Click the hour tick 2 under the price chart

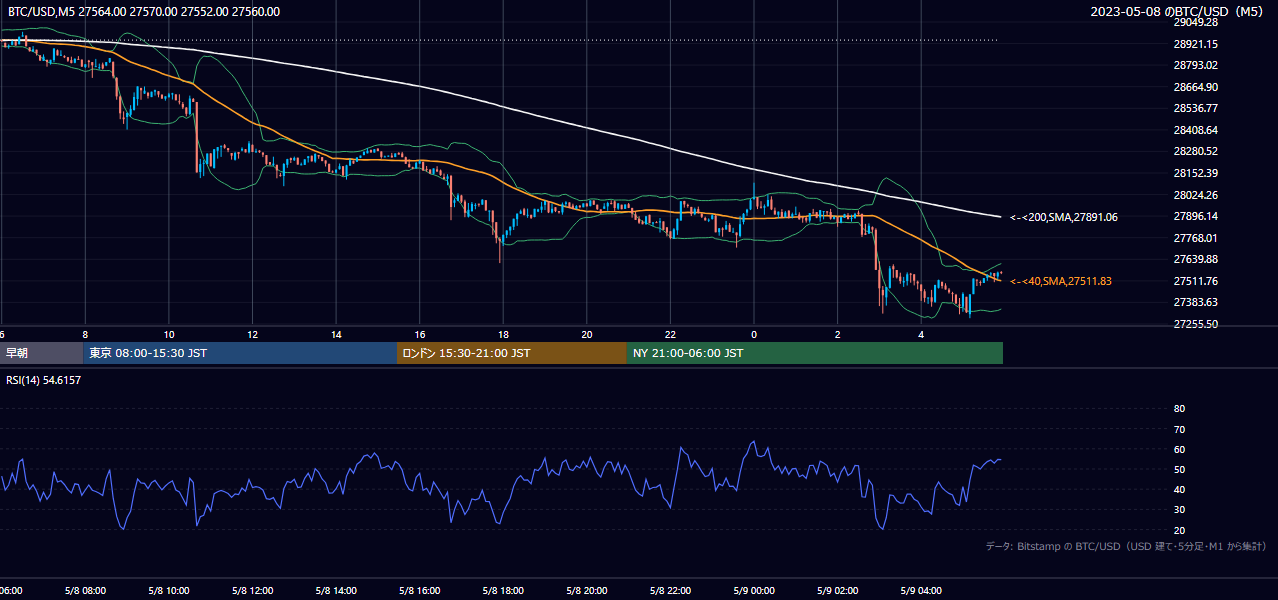click(838, 334)
